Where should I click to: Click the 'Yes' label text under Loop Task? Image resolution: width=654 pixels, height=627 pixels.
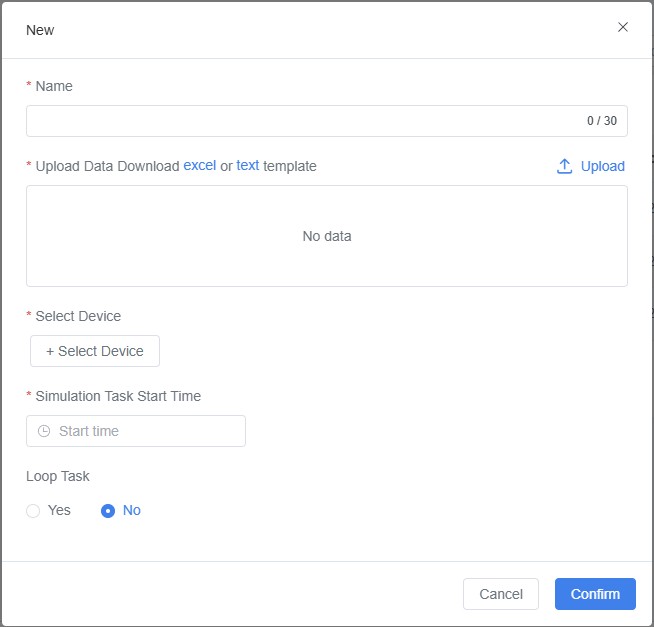(59, 510)
